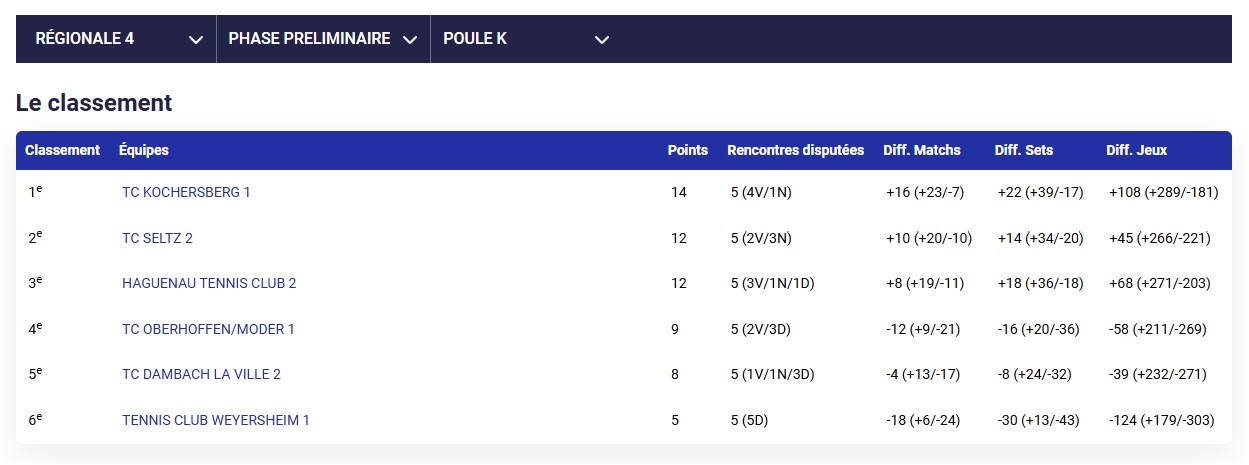Go to the TC DAMBACH LA VILLE 2 team

(201, 374)
